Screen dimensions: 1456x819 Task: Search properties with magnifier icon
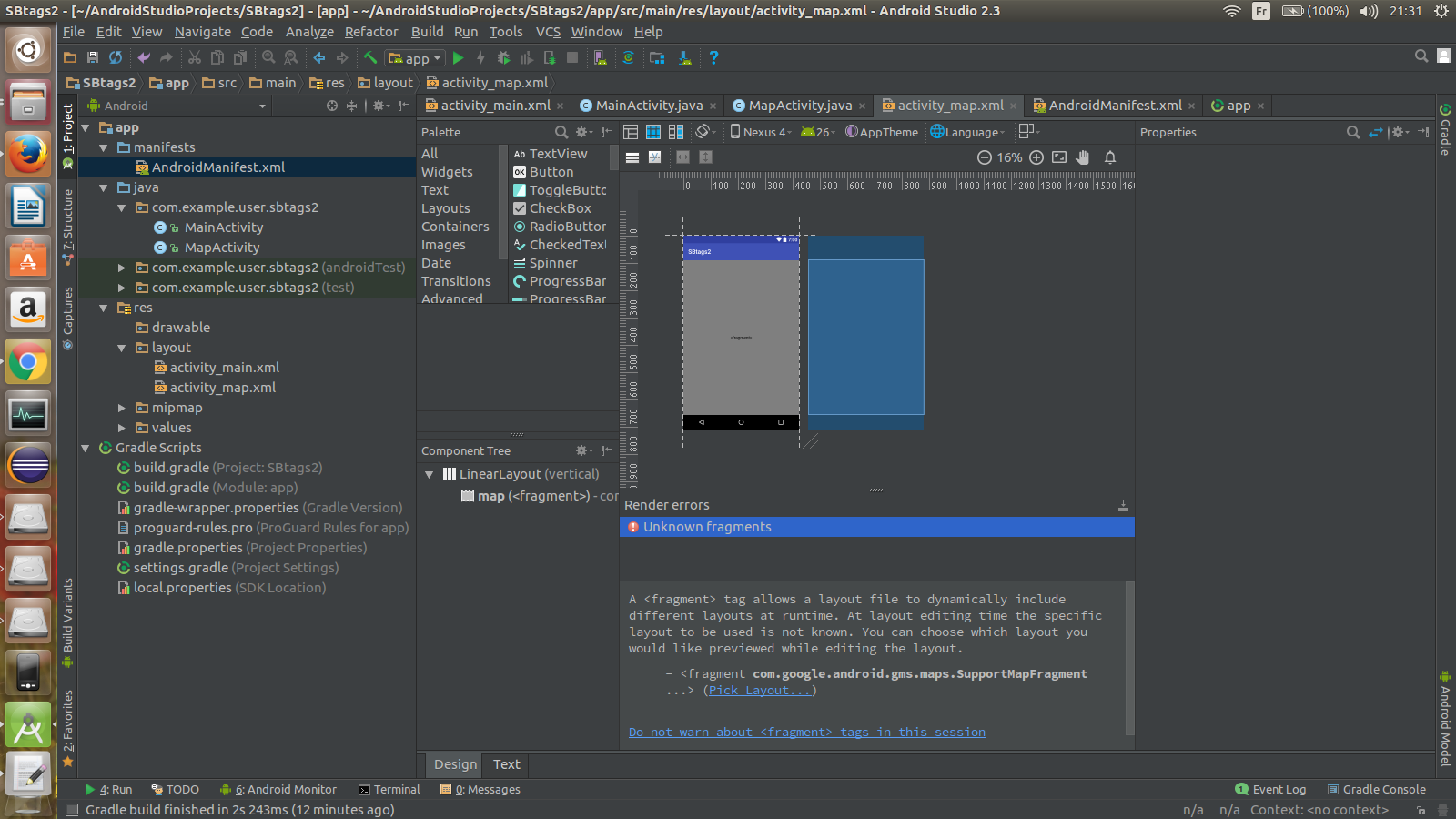click(1353, 132)
